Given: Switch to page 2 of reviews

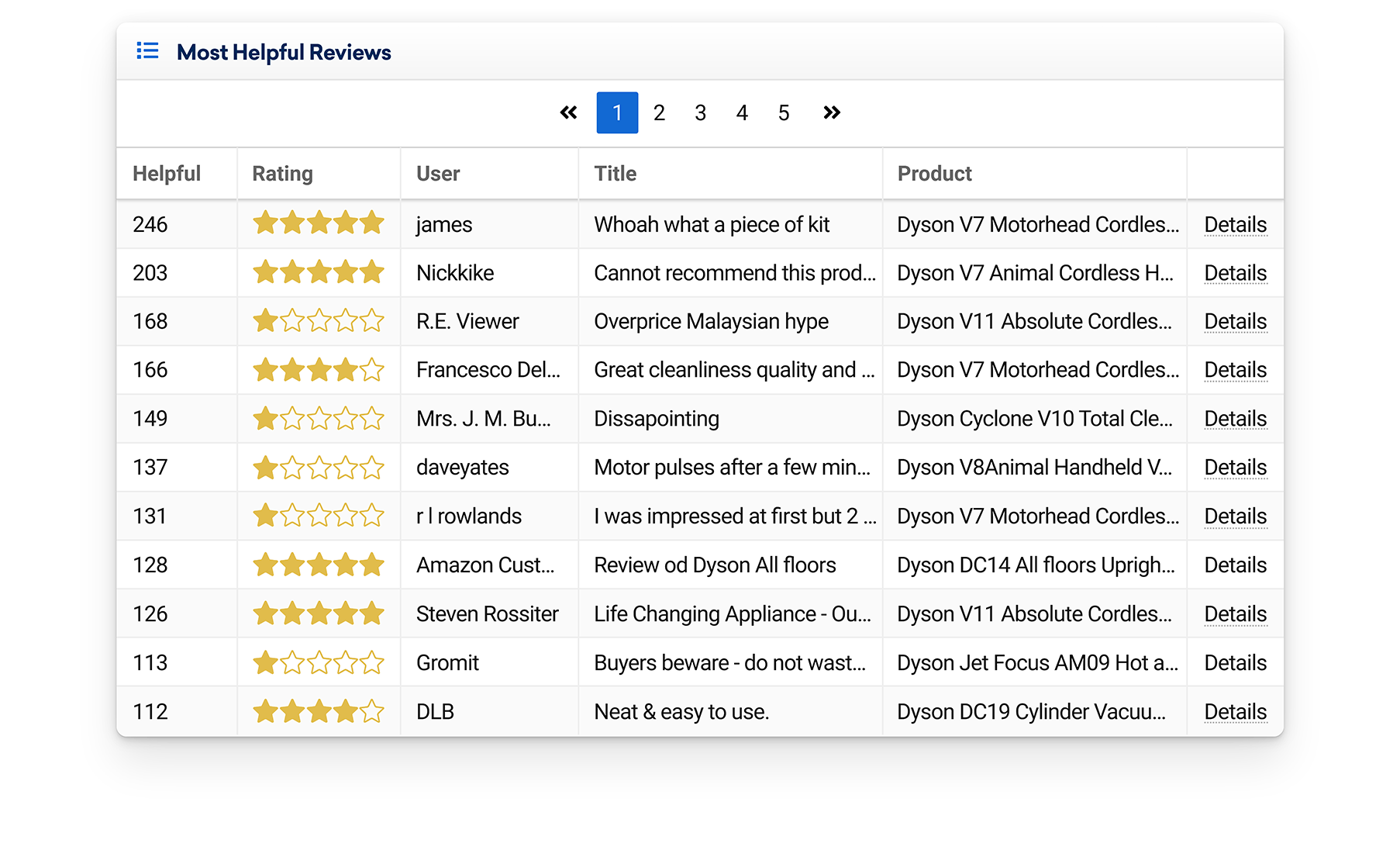Looking at the screenshot, I should point(659,112).
